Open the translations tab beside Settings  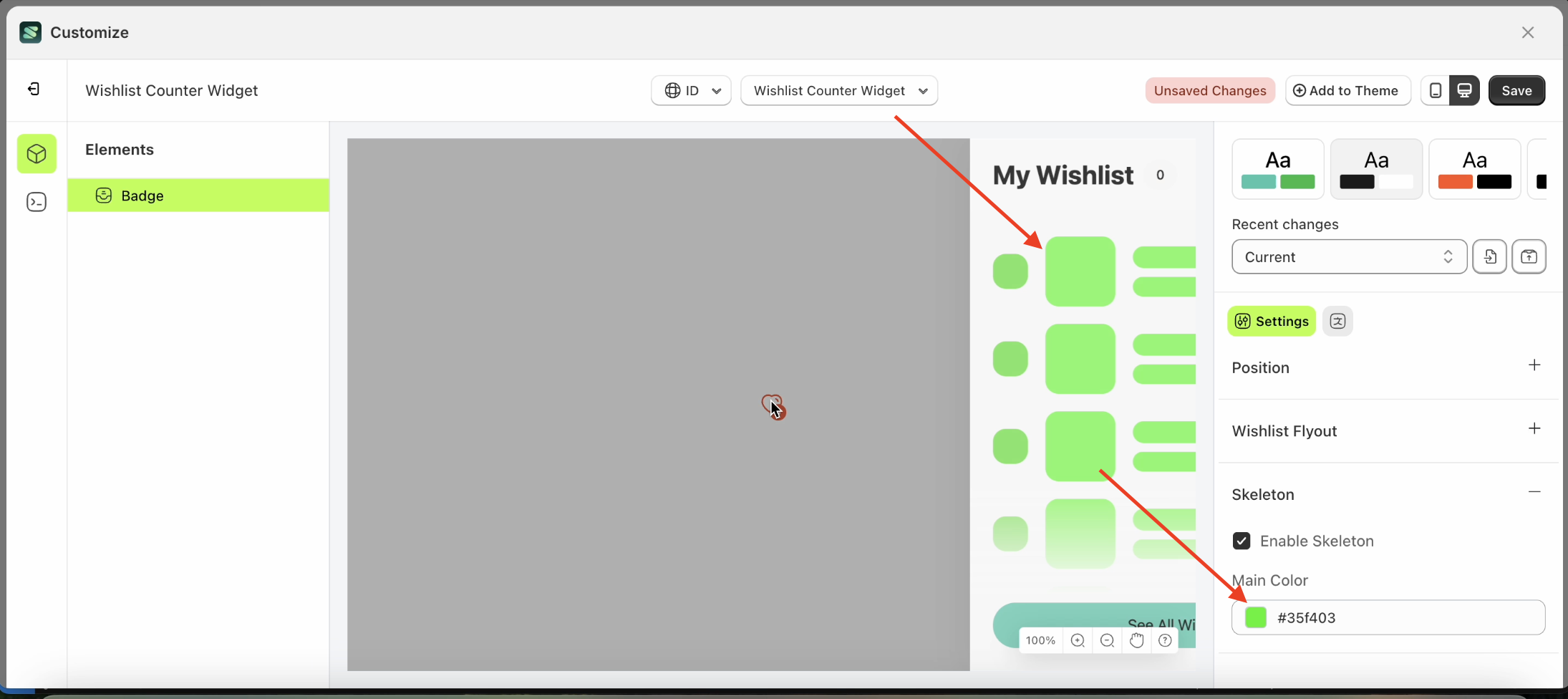(x=1338, y=321)
